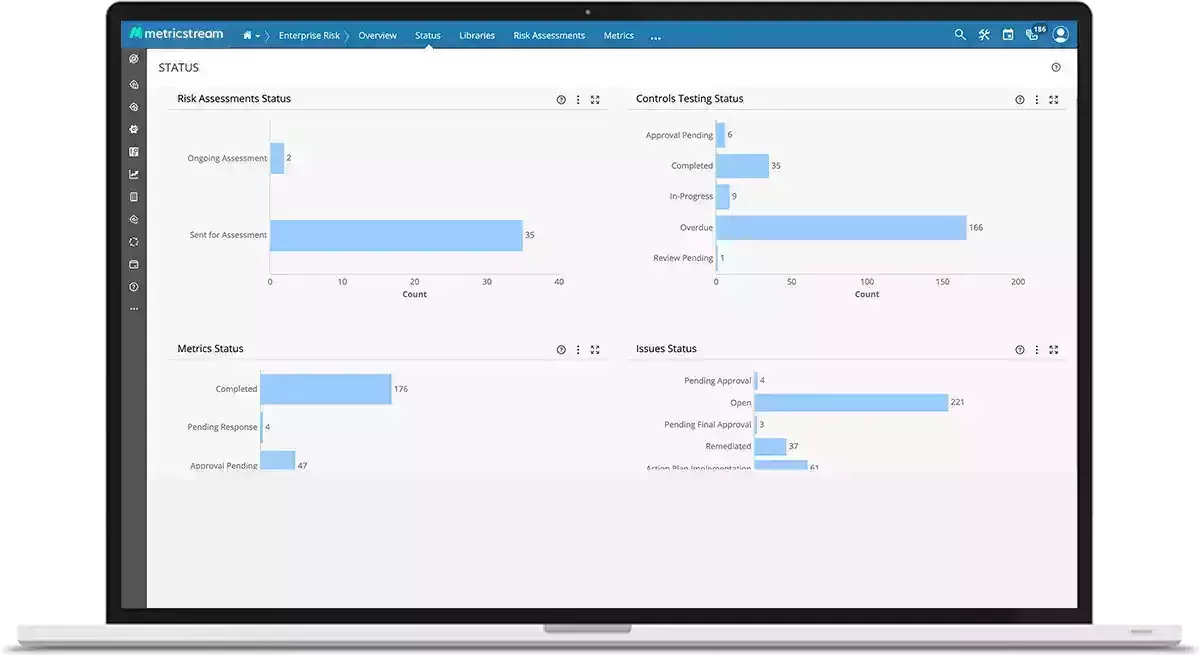Open the user profile avatar
This screenshot has width=1200, height=655.
coord(1061,35)
